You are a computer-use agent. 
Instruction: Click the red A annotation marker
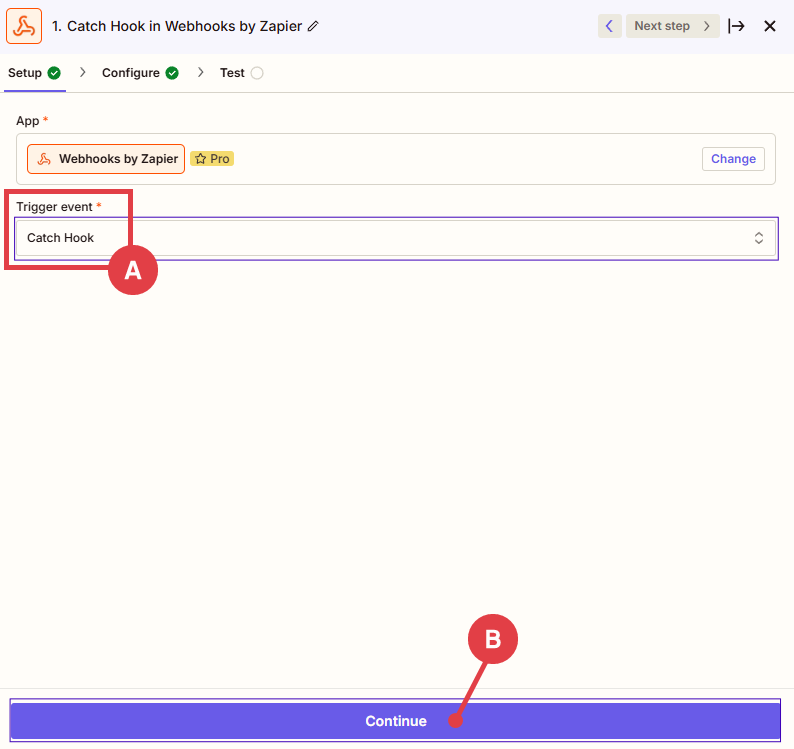pyautogui.click(x=133, y=270)
